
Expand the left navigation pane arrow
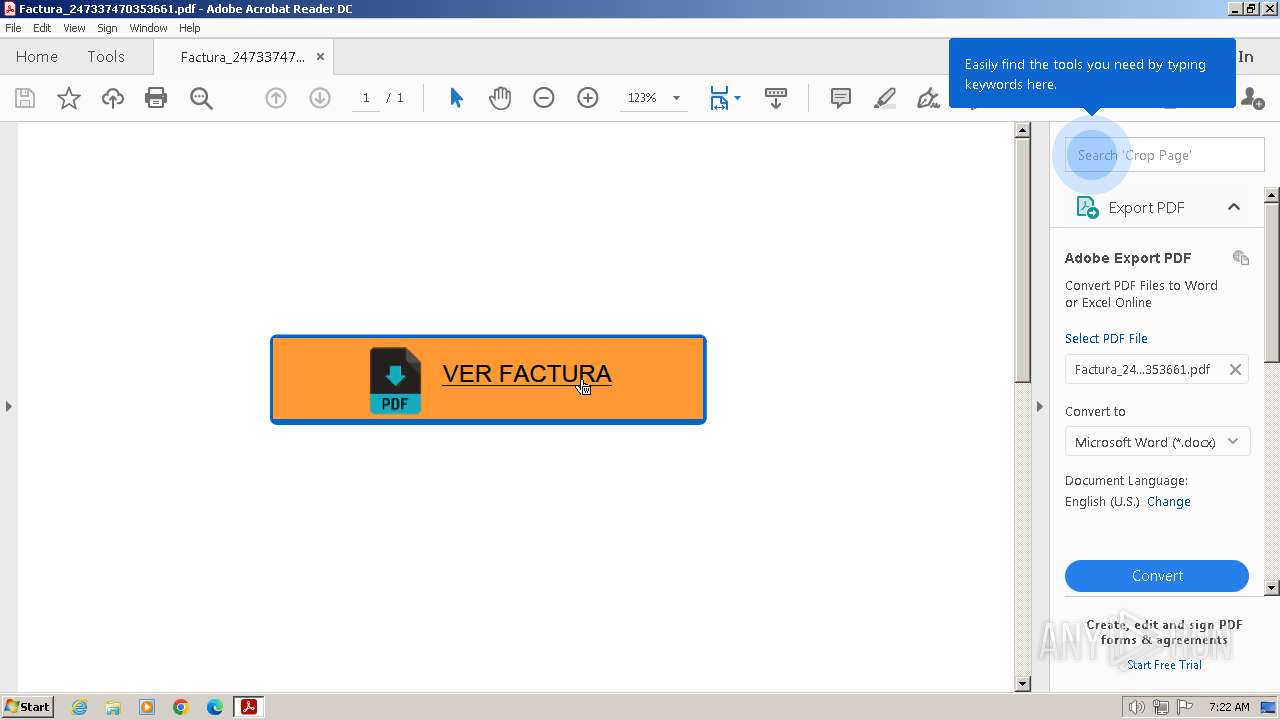[9, 406]
